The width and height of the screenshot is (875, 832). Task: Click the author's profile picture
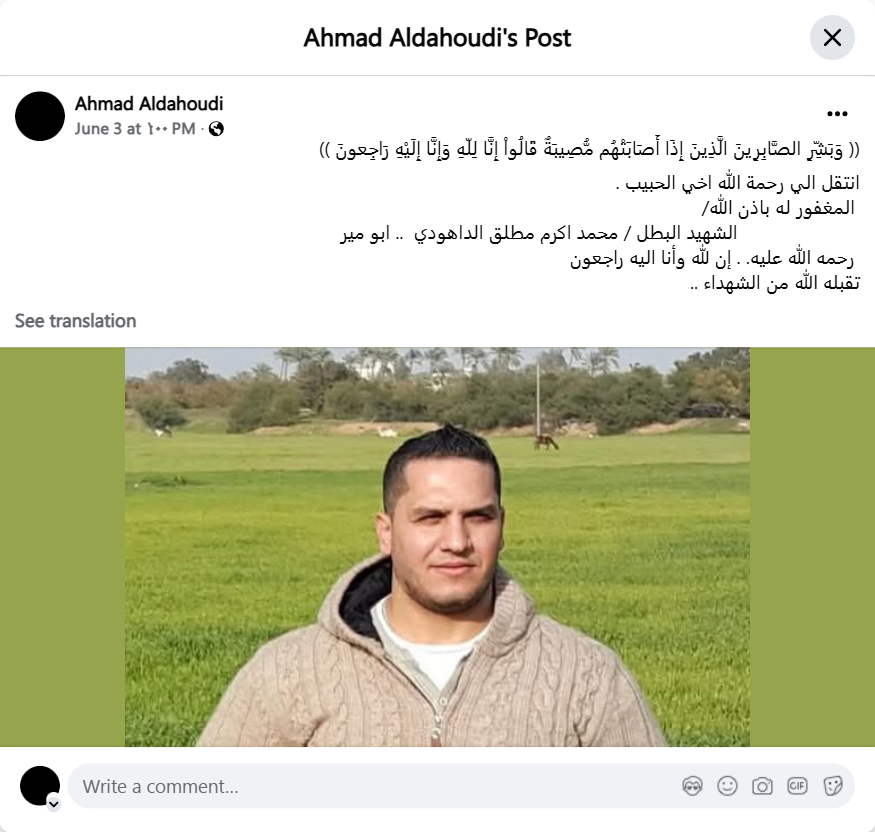40,116
